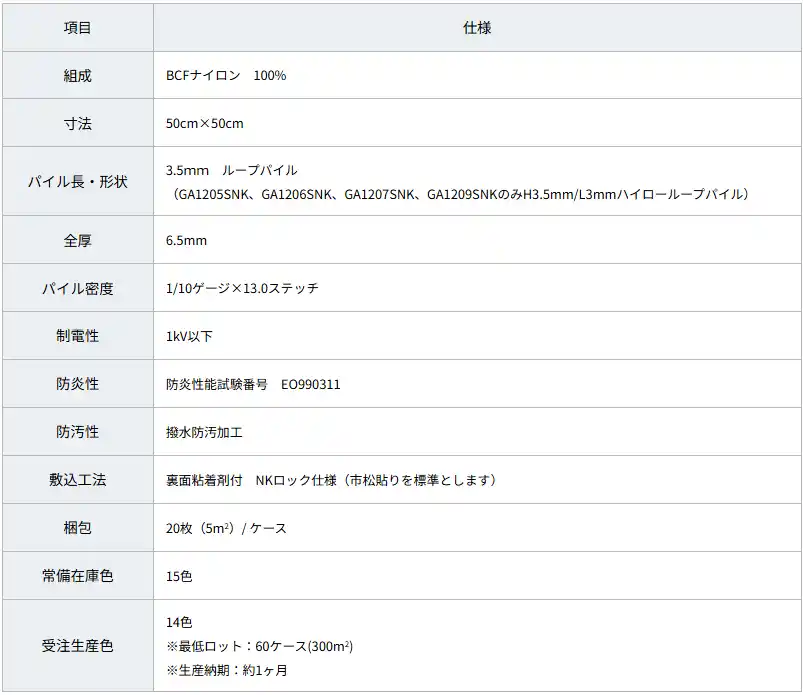Click the 6.5mm total thickness value
803x695 pixels.
[187, 241]
